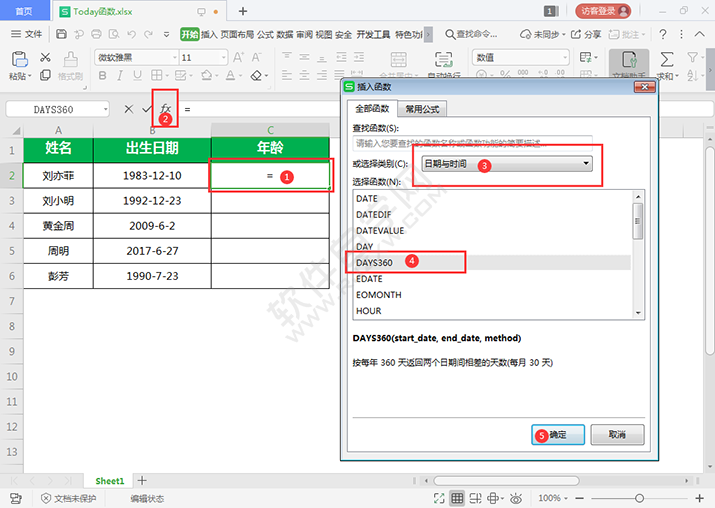The width and height of the screenshot is (715, 508).
Task: Switch to the Insert ribbon tab
Action: (209, 34)
